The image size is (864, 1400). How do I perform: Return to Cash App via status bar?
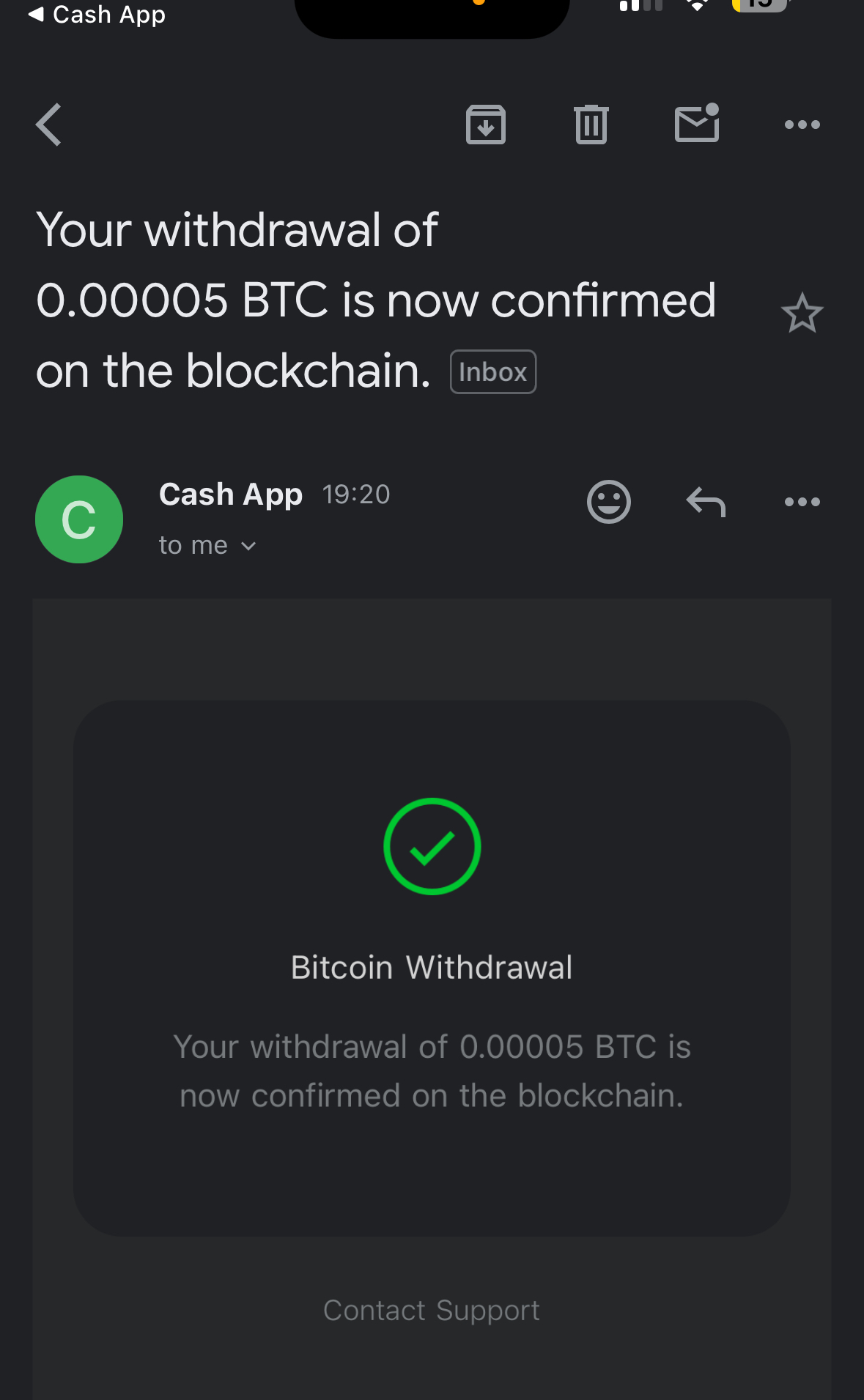(x=97, y=15)
